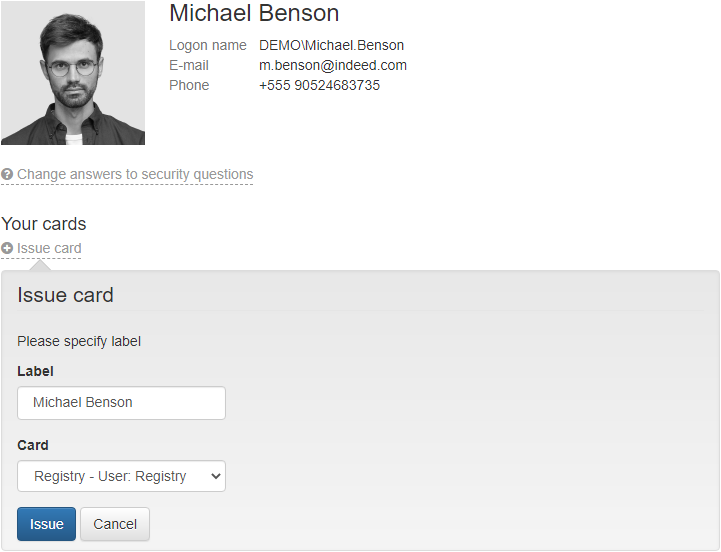The width and height of the screenshot is (721, 552).
Task: Click the question mark help icon
Action: [x=7, y=174]
